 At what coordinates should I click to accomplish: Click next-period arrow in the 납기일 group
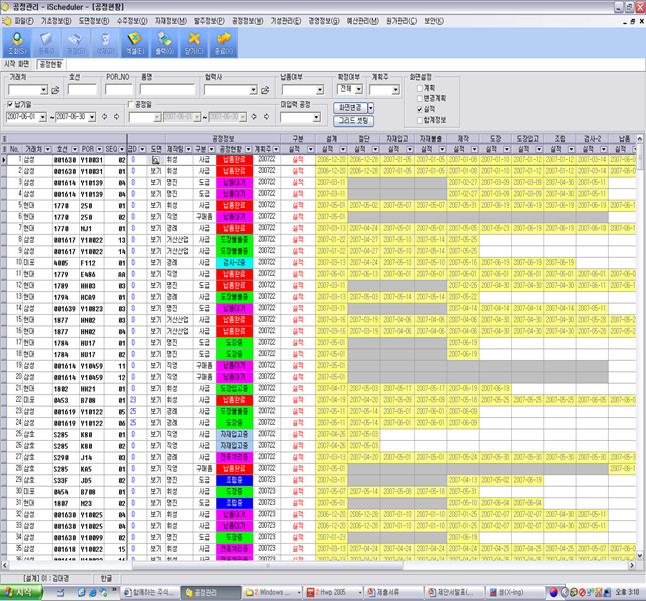(117, 117)
